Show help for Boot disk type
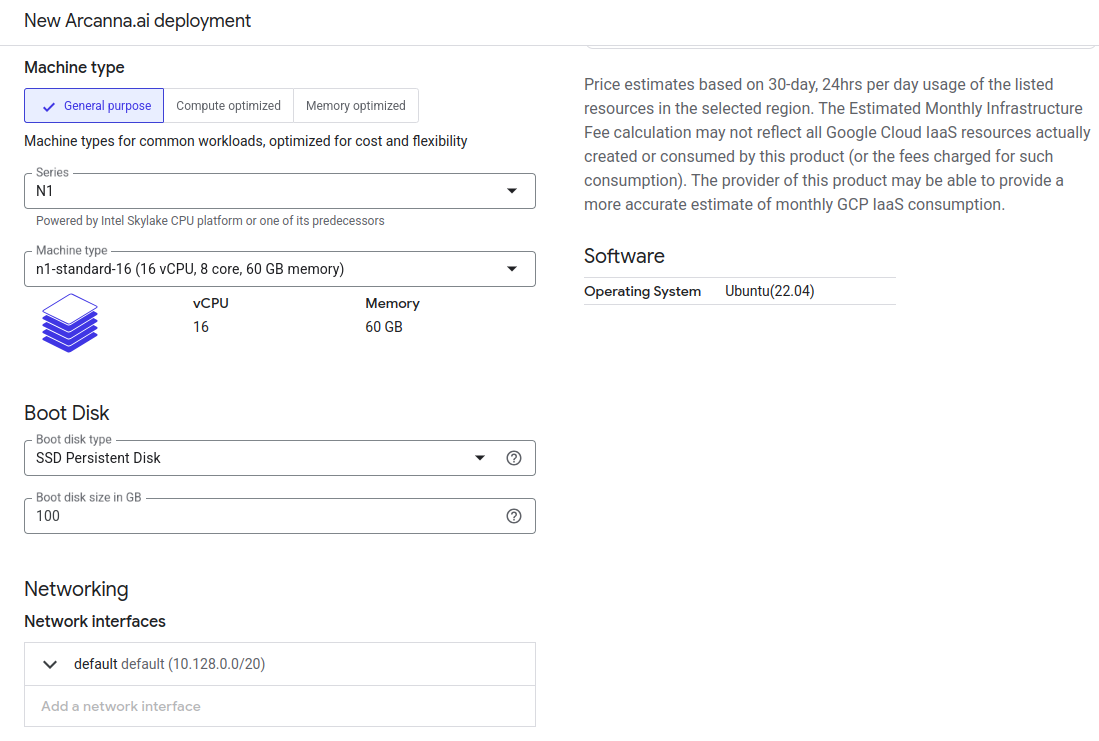1099x741 pixels. (x=514, y=458)
